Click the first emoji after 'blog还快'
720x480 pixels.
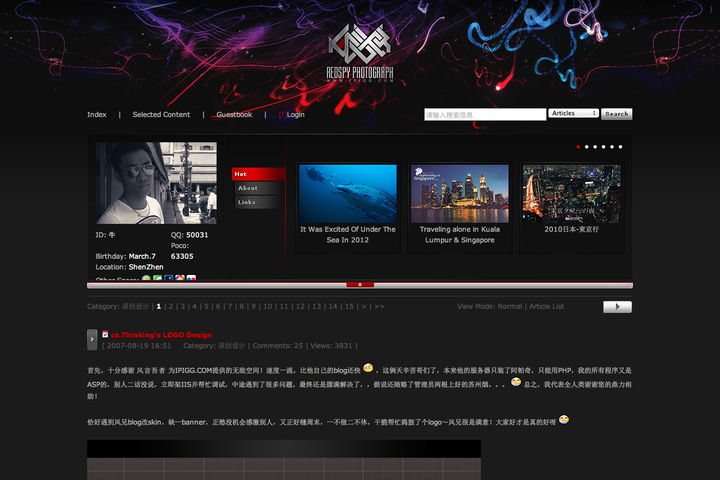[368, 367]
